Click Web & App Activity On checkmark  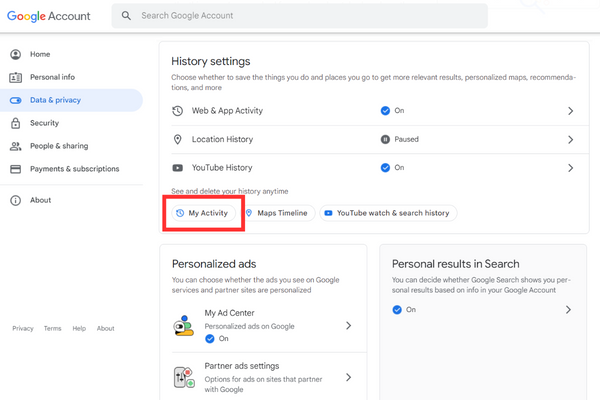(385, 111)
